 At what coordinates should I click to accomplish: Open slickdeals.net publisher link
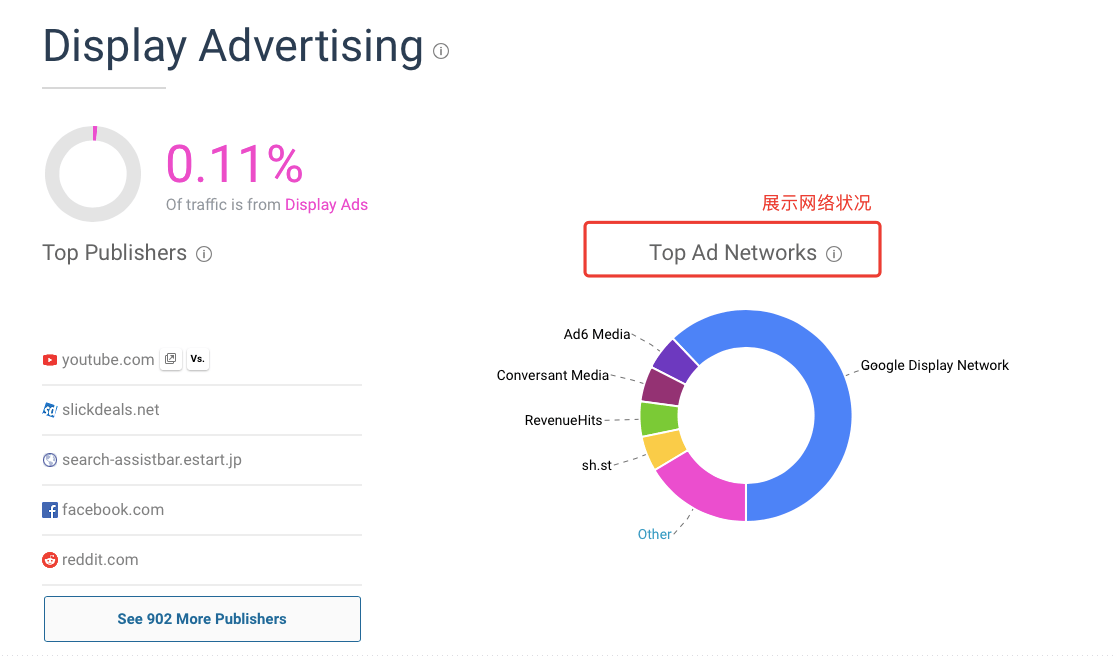110,409
